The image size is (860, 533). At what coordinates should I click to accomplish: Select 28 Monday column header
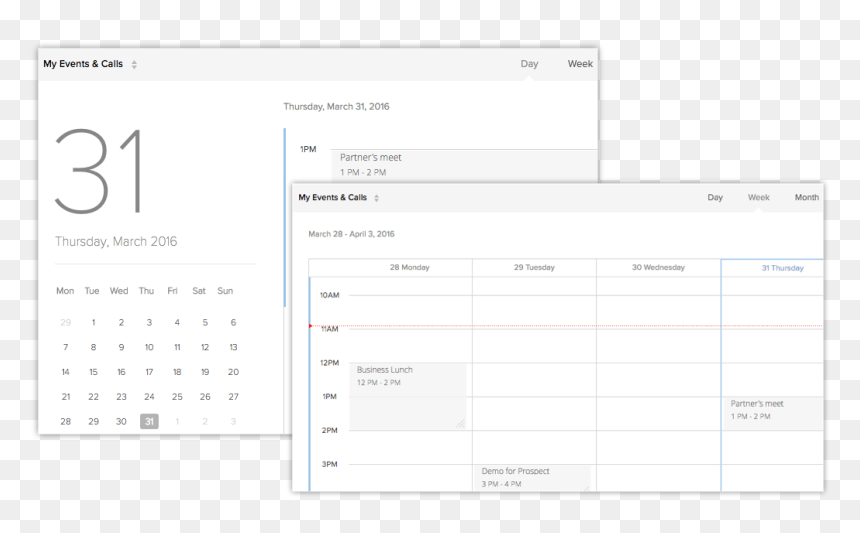click(409, 268)
